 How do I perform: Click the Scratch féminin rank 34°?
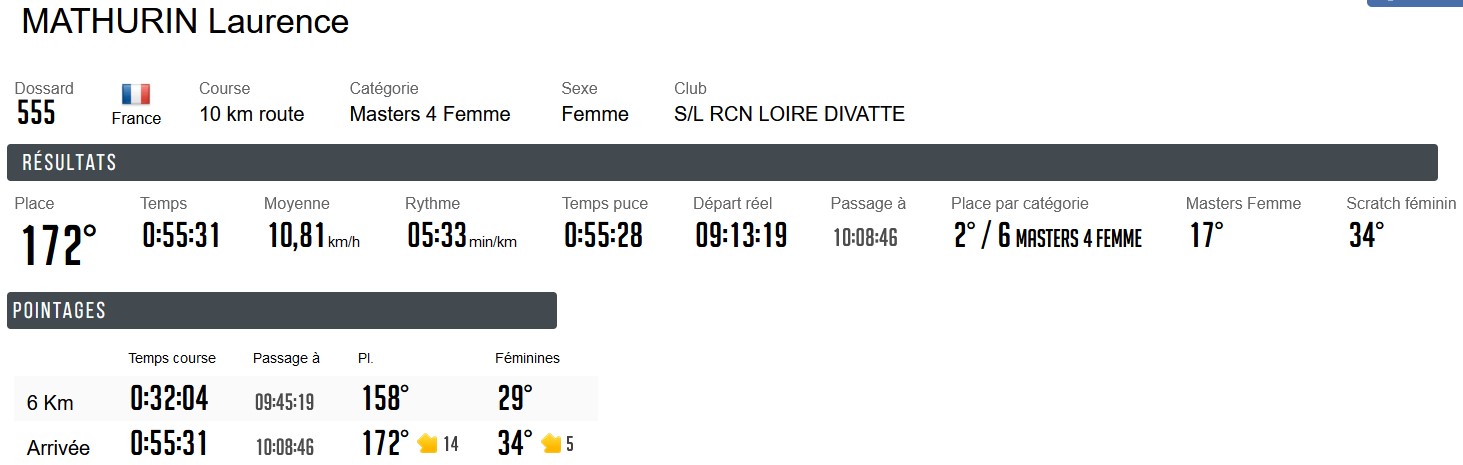click(x=1366, y=236)
